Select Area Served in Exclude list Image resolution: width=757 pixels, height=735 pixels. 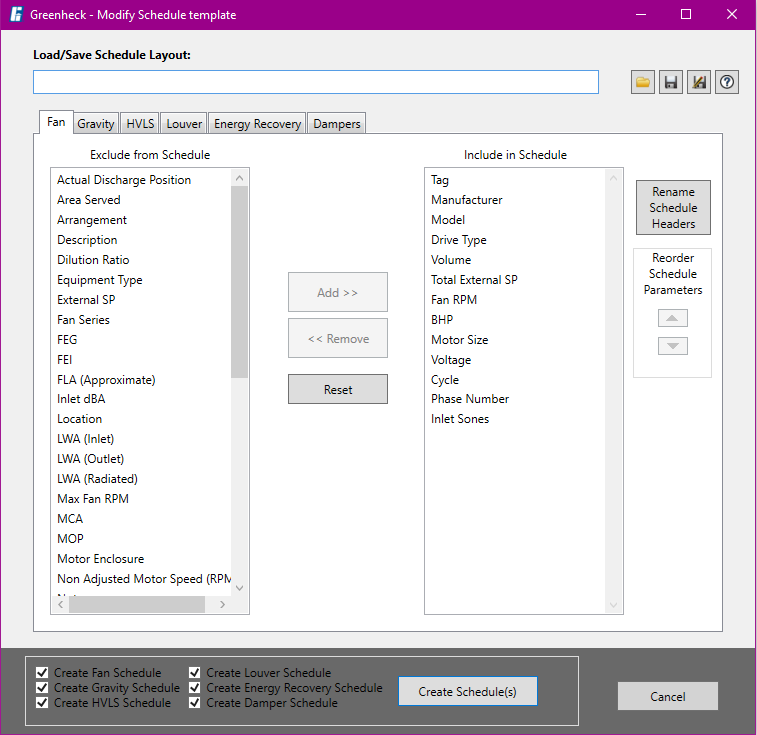pos(89,200)
